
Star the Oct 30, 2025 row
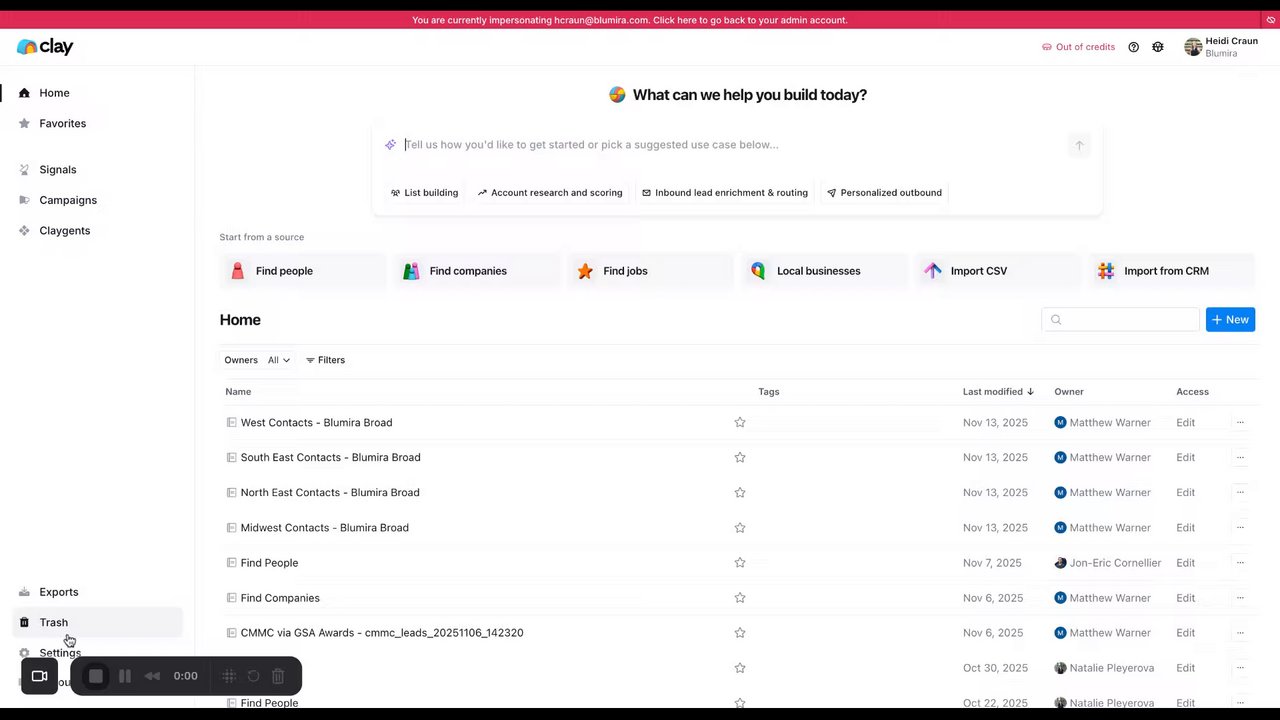[740, 668]
